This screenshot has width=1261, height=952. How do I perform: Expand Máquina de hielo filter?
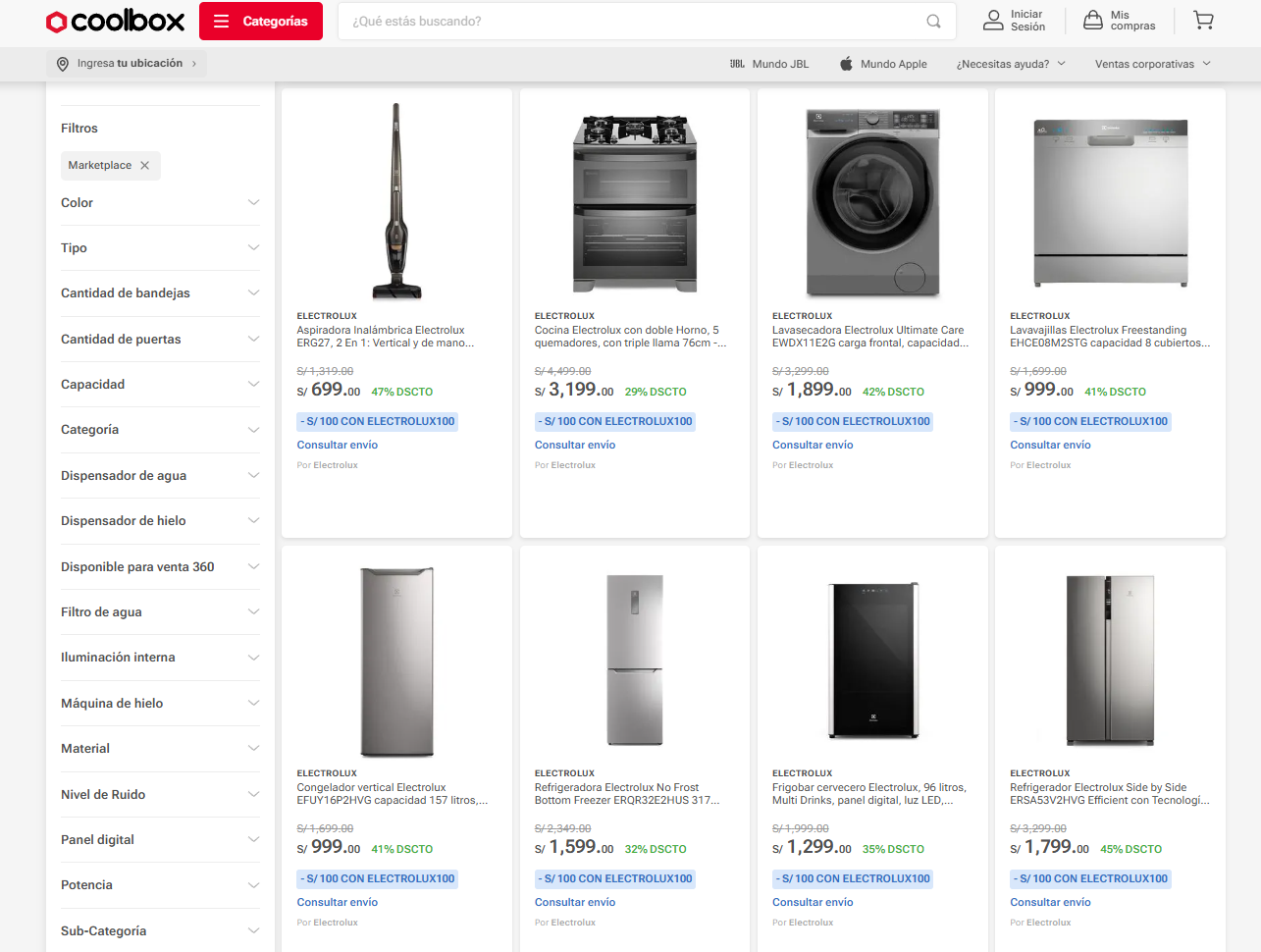point(160,704)
